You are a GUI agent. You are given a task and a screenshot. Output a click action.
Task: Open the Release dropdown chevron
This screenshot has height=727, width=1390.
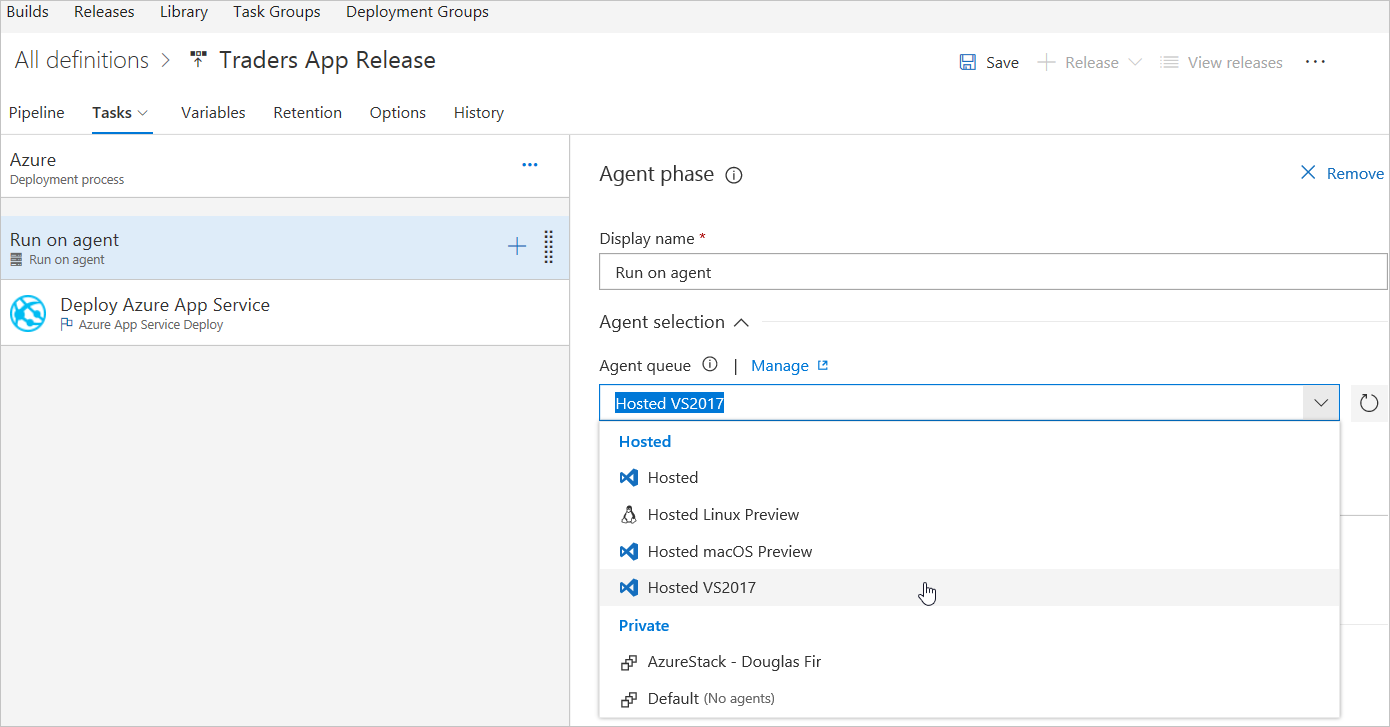point(1134,62)
